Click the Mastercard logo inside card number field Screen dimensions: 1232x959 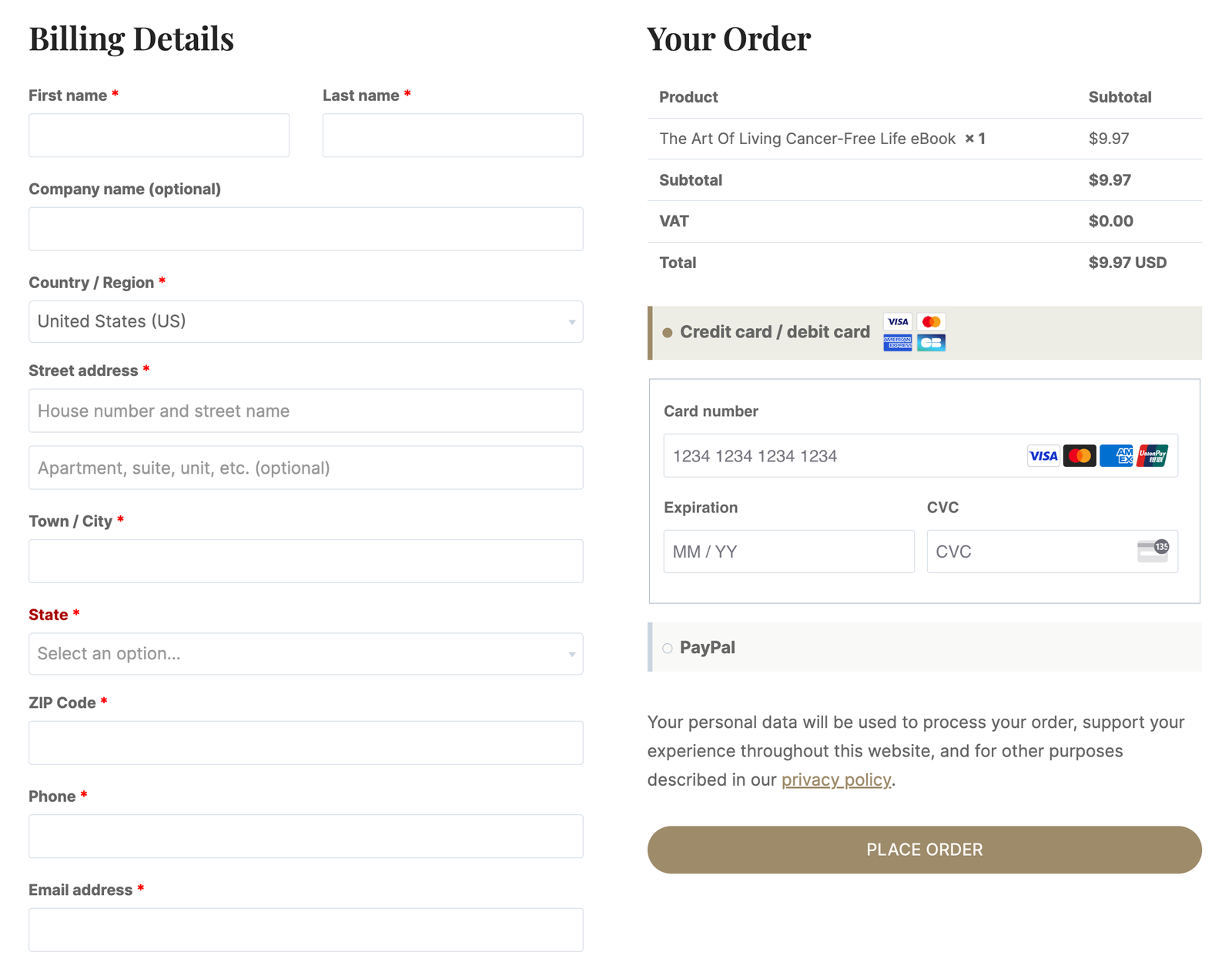click(x=1080, y=456)
